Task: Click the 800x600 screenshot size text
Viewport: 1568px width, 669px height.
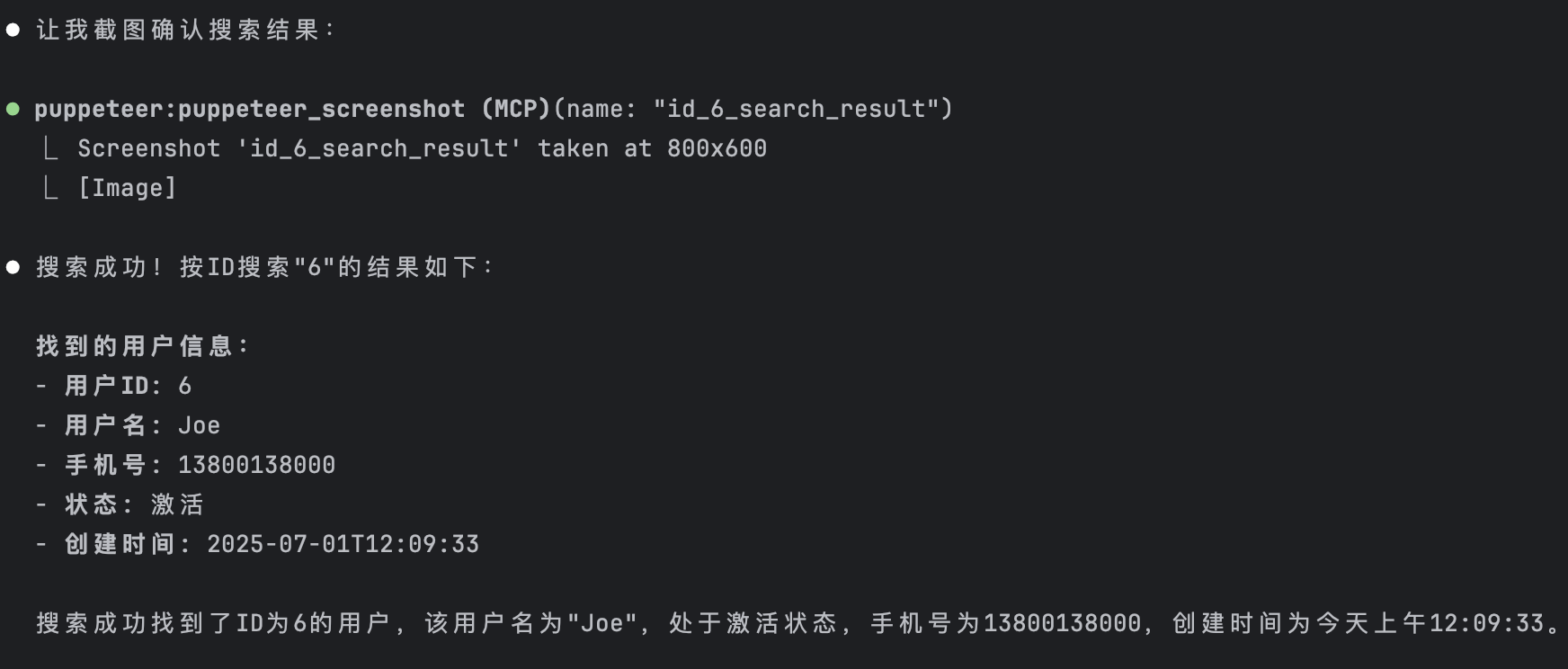Action: (717, 149)
